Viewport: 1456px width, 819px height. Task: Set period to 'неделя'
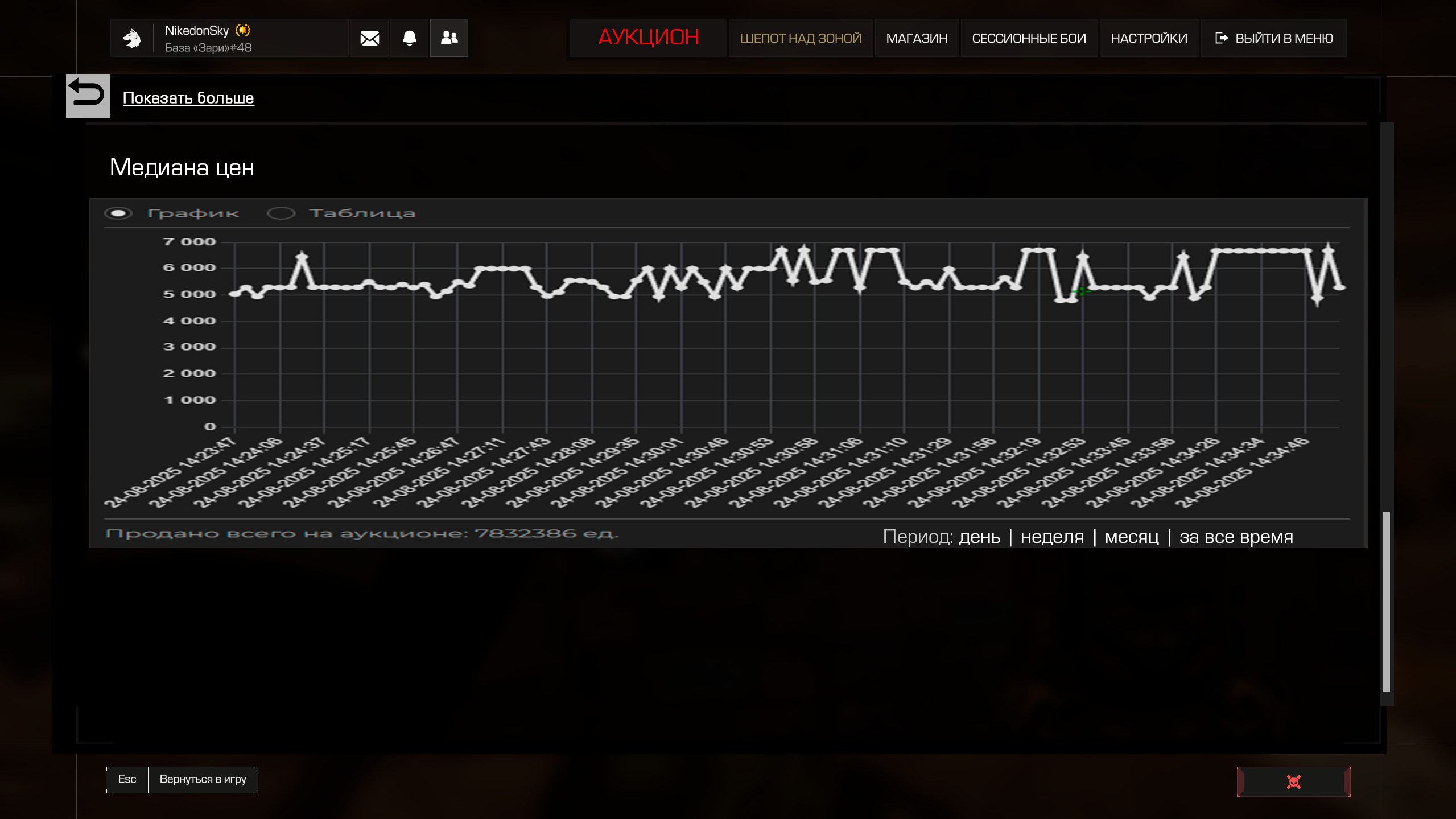click(1052, 537)
